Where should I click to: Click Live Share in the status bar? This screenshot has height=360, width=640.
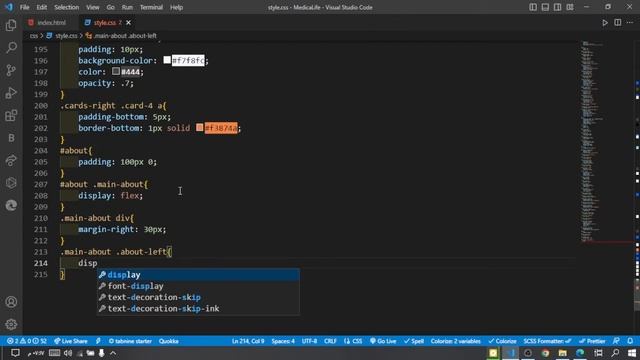(71, 341)
